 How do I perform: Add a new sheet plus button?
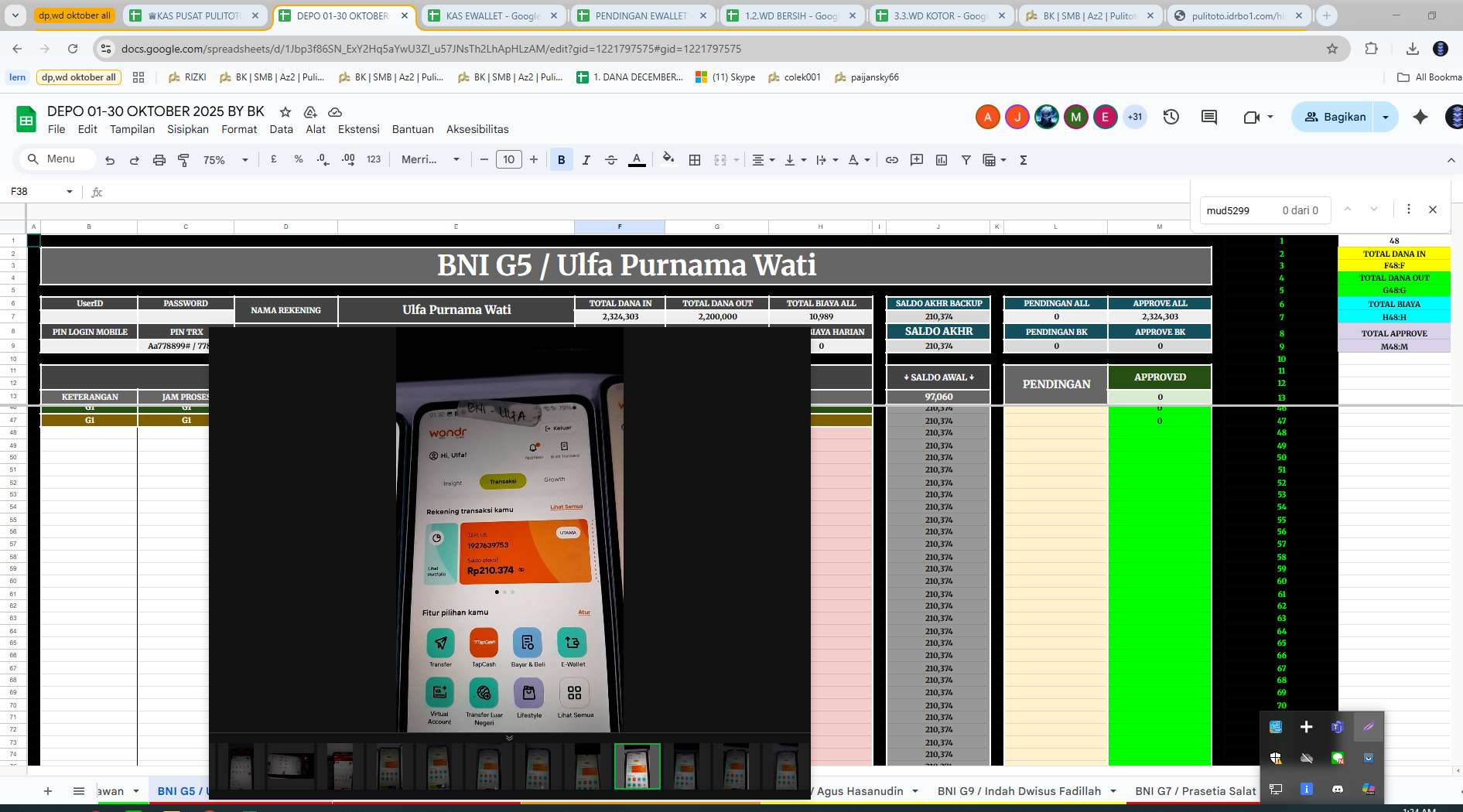coord(48,791)
